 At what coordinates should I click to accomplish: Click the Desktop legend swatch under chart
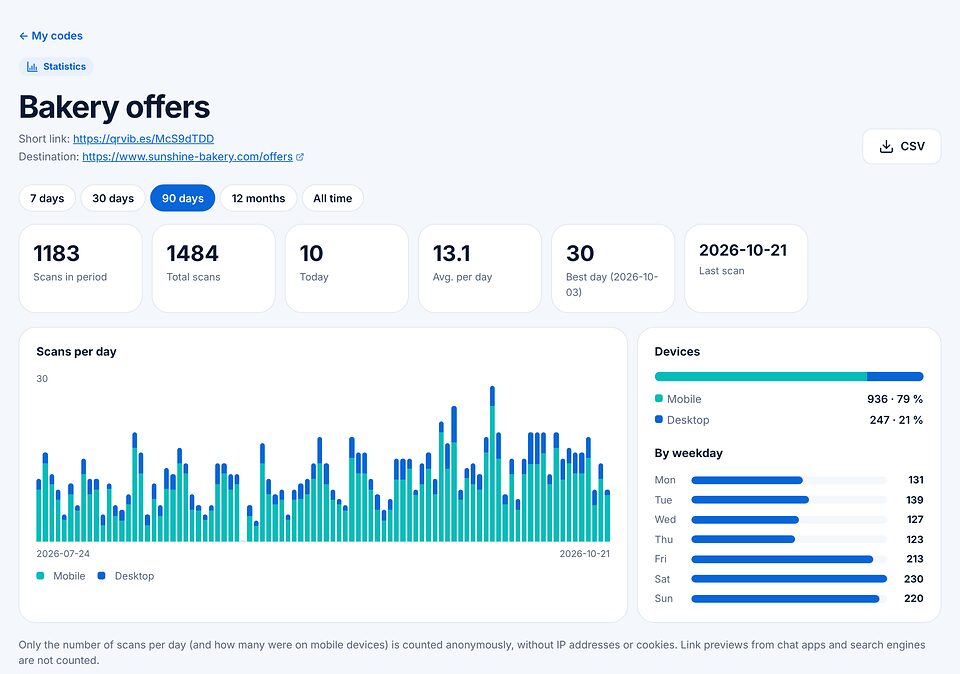(102, 576)
